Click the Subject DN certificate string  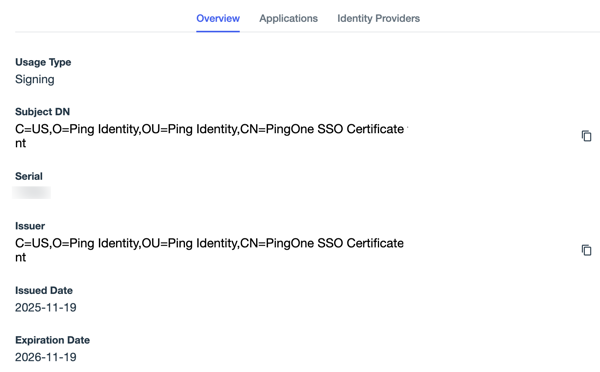point(210,136)
